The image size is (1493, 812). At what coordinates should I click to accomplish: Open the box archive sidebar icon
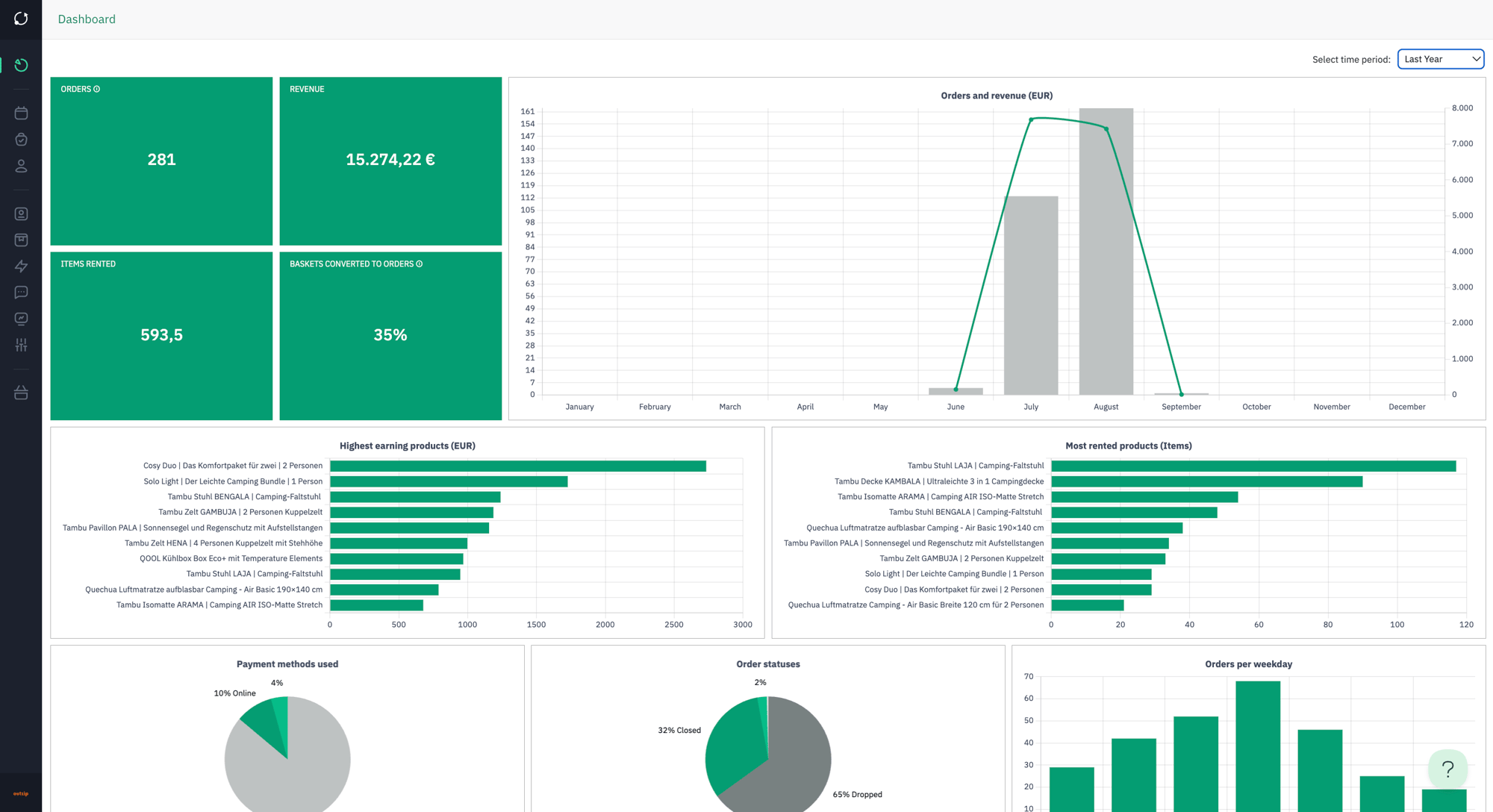tap(21, 240)
